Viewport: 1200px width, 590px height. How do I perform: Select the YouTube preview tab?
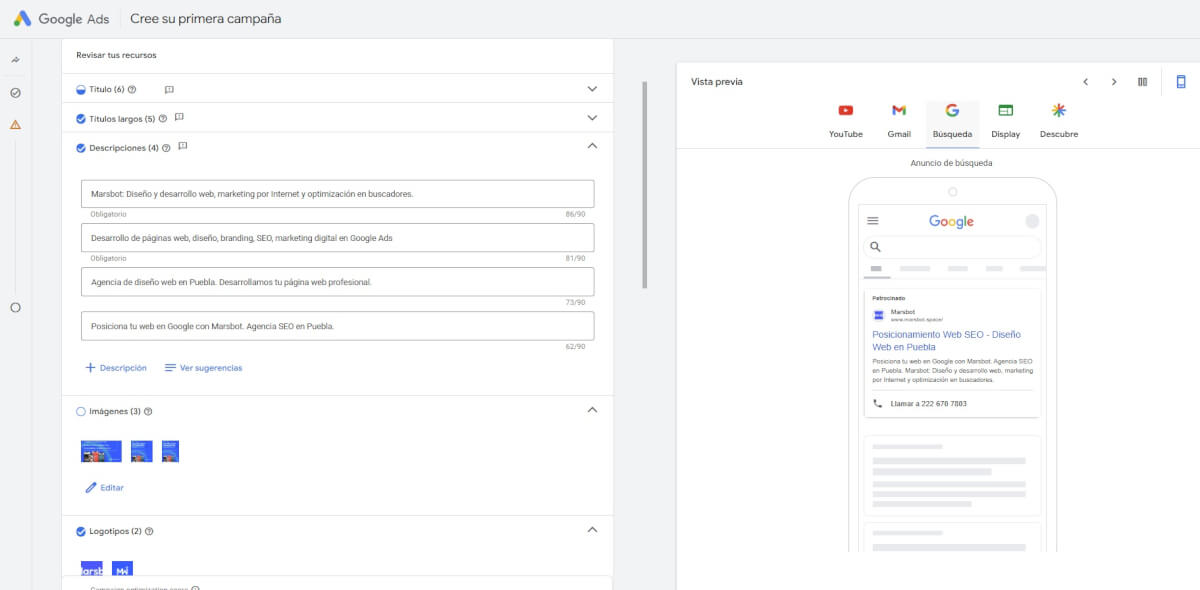(845, 120)
